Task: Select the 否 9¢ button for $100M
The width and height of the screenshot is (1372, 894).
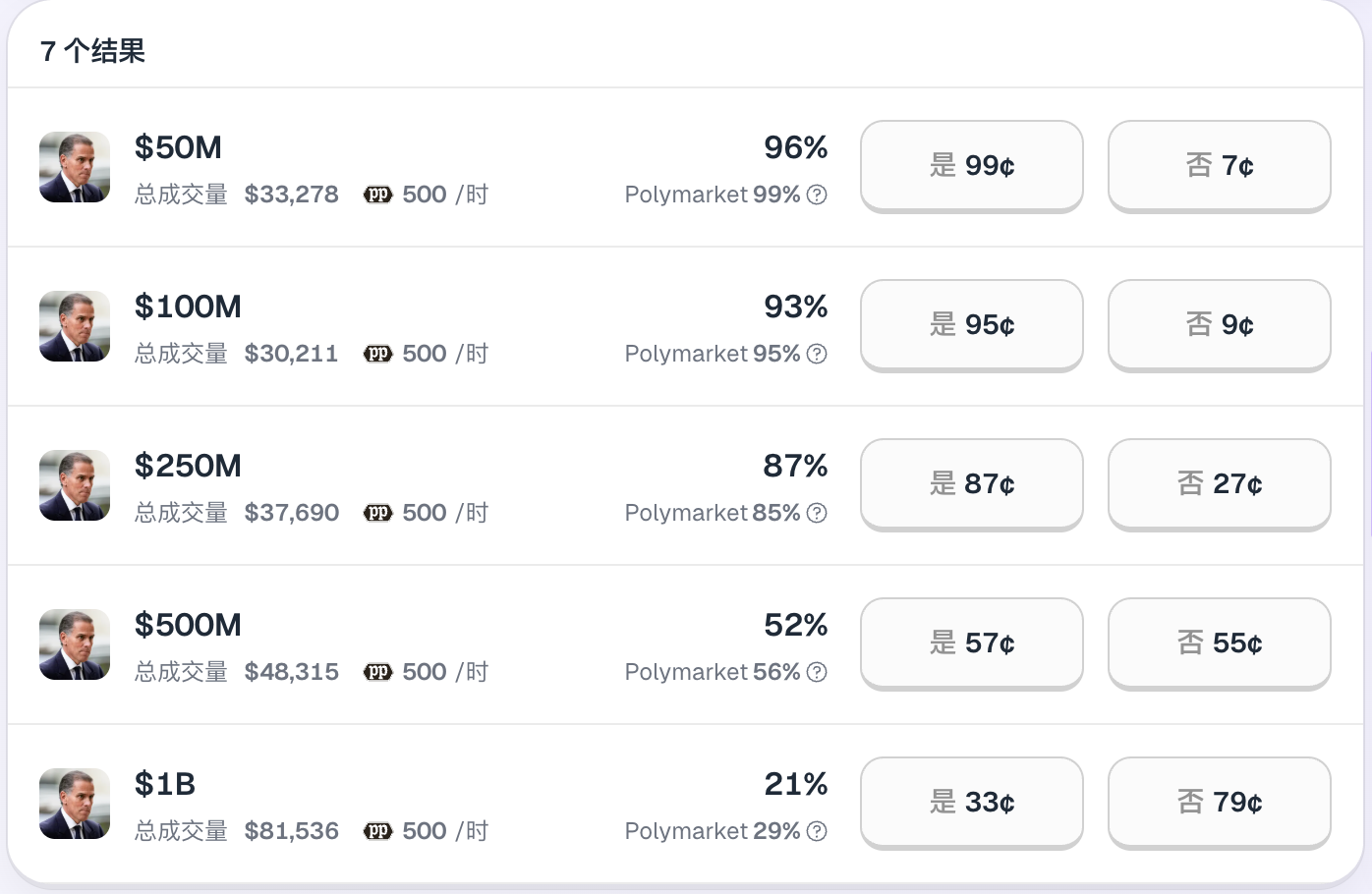Action: [1220, 324]
